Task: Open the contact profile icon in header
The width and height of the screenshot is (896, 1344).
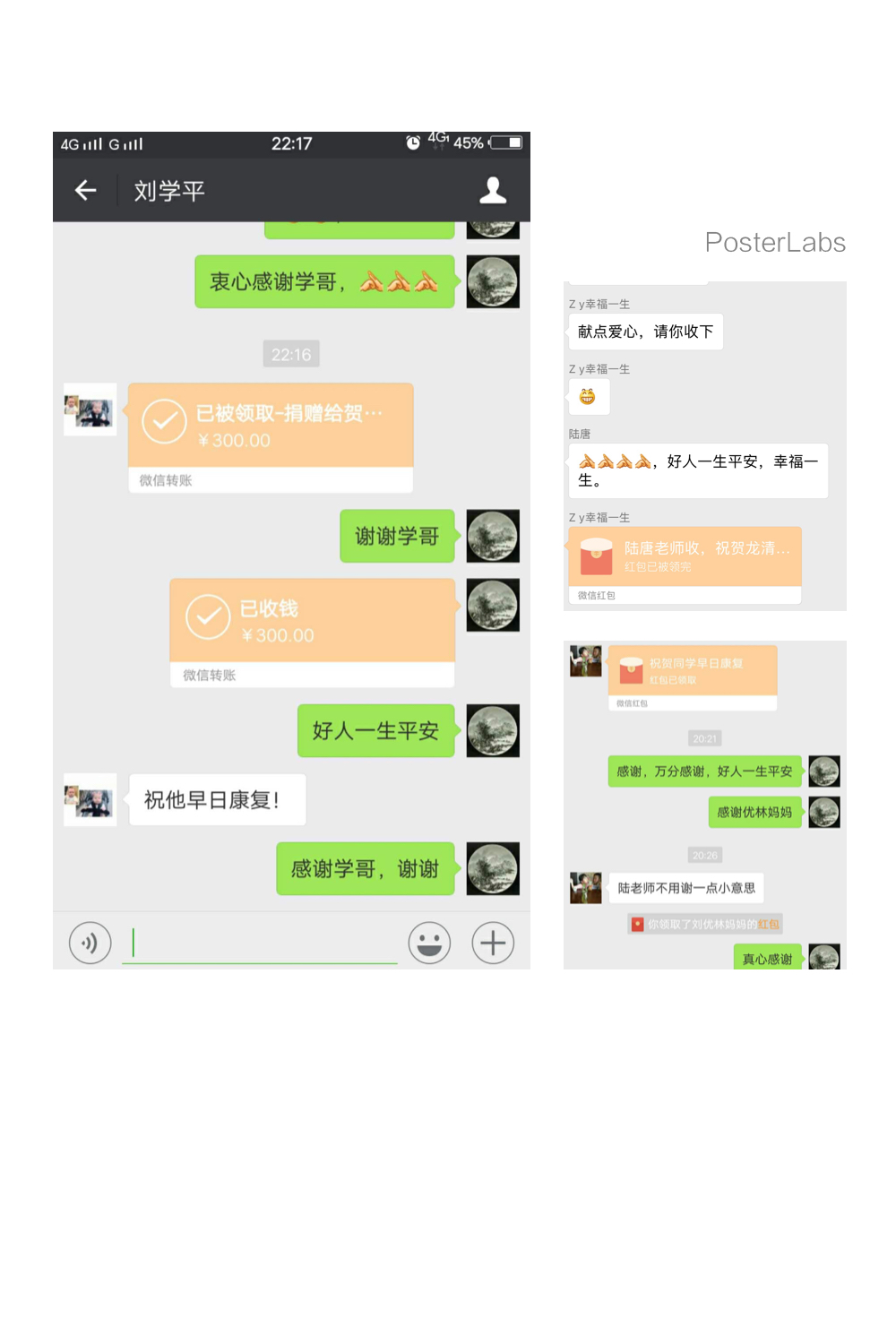Action: click(493, 190)
